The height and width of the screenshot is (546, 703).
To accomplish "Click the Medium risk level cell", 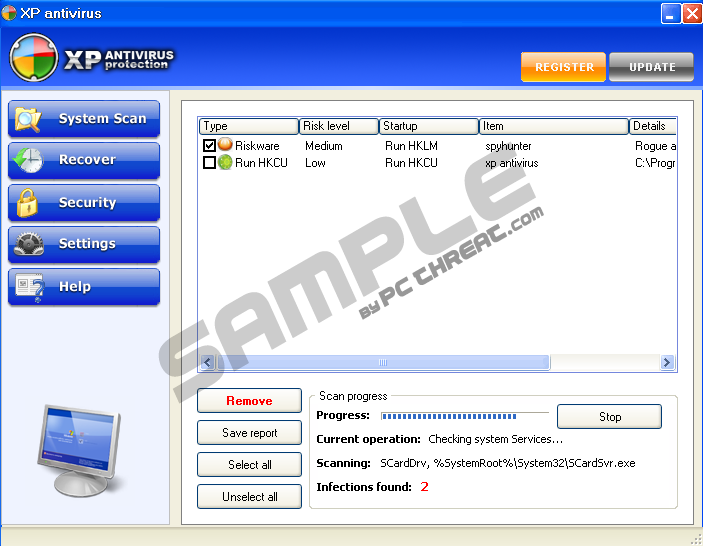I will 324,146.
